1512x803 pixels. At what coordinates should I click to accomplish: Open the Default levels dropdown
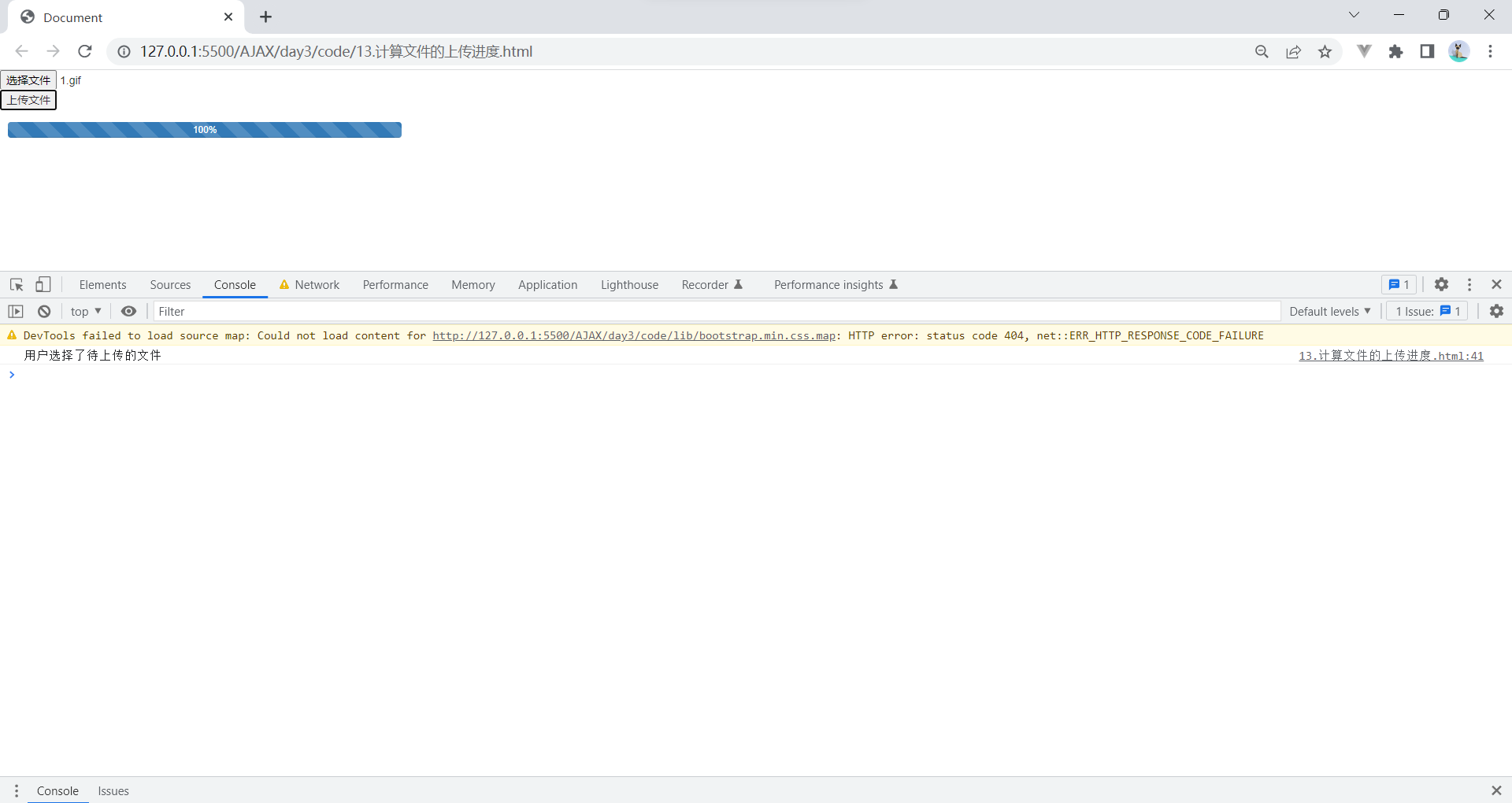tap(1329, 311)
